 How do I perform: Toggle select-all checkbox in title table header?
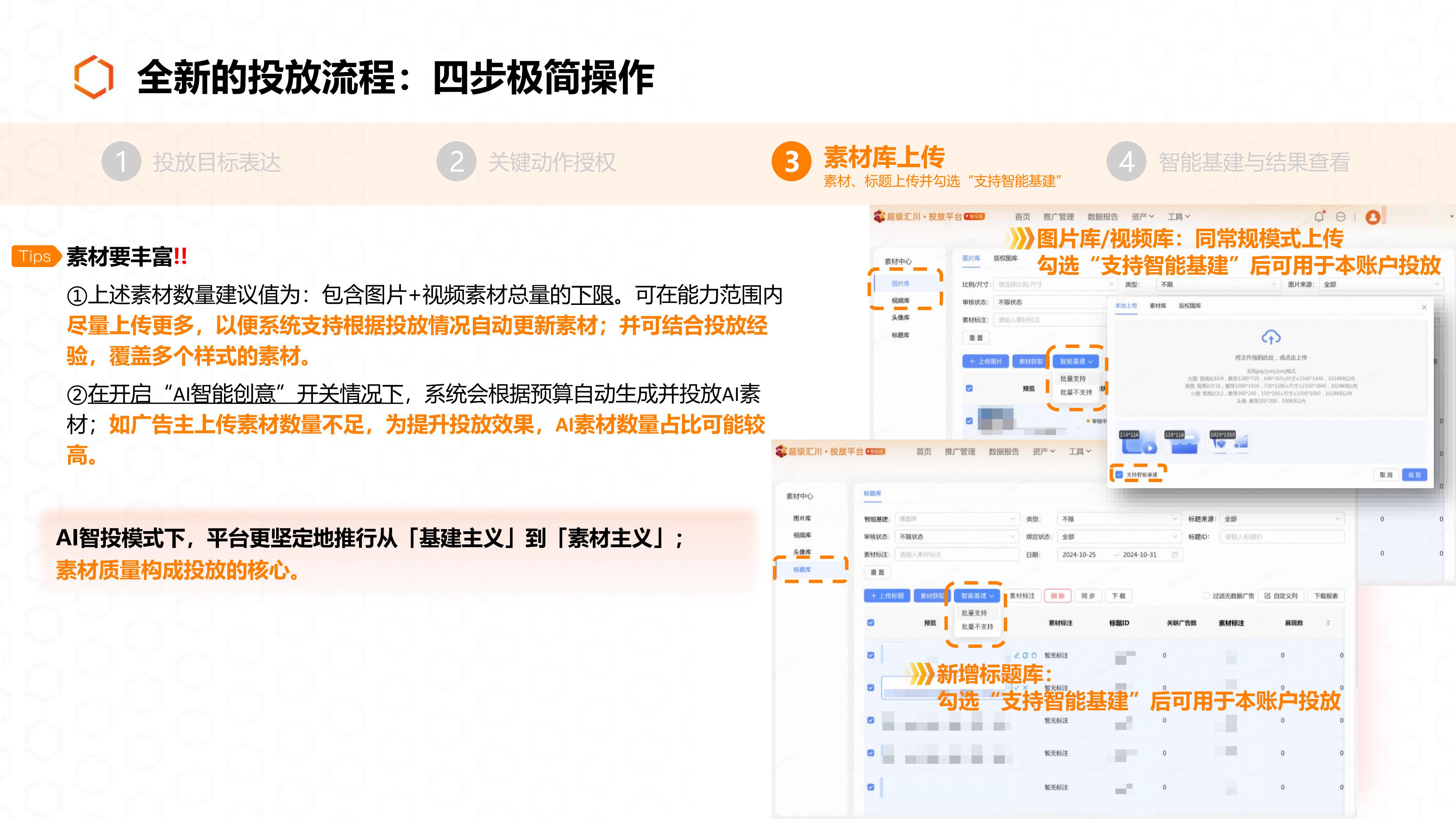pos(870,623)
